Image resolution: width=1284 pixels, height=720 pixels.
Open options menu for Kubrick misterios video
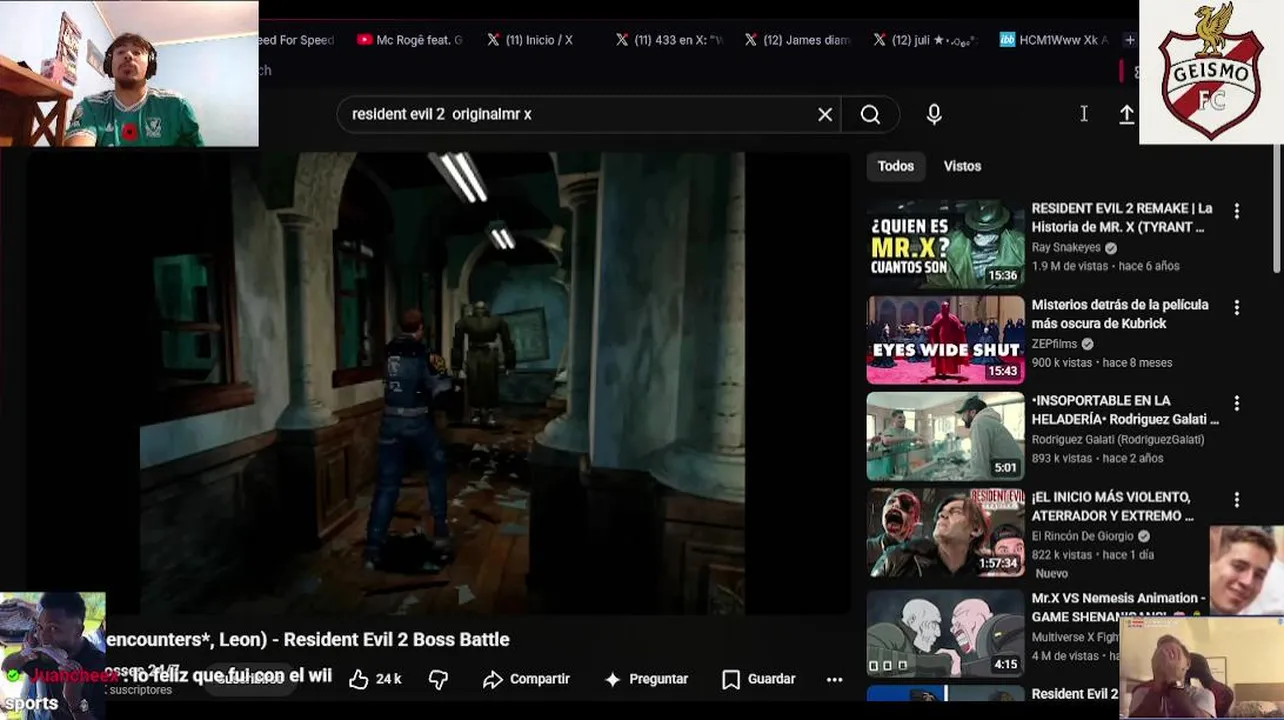1237,307
